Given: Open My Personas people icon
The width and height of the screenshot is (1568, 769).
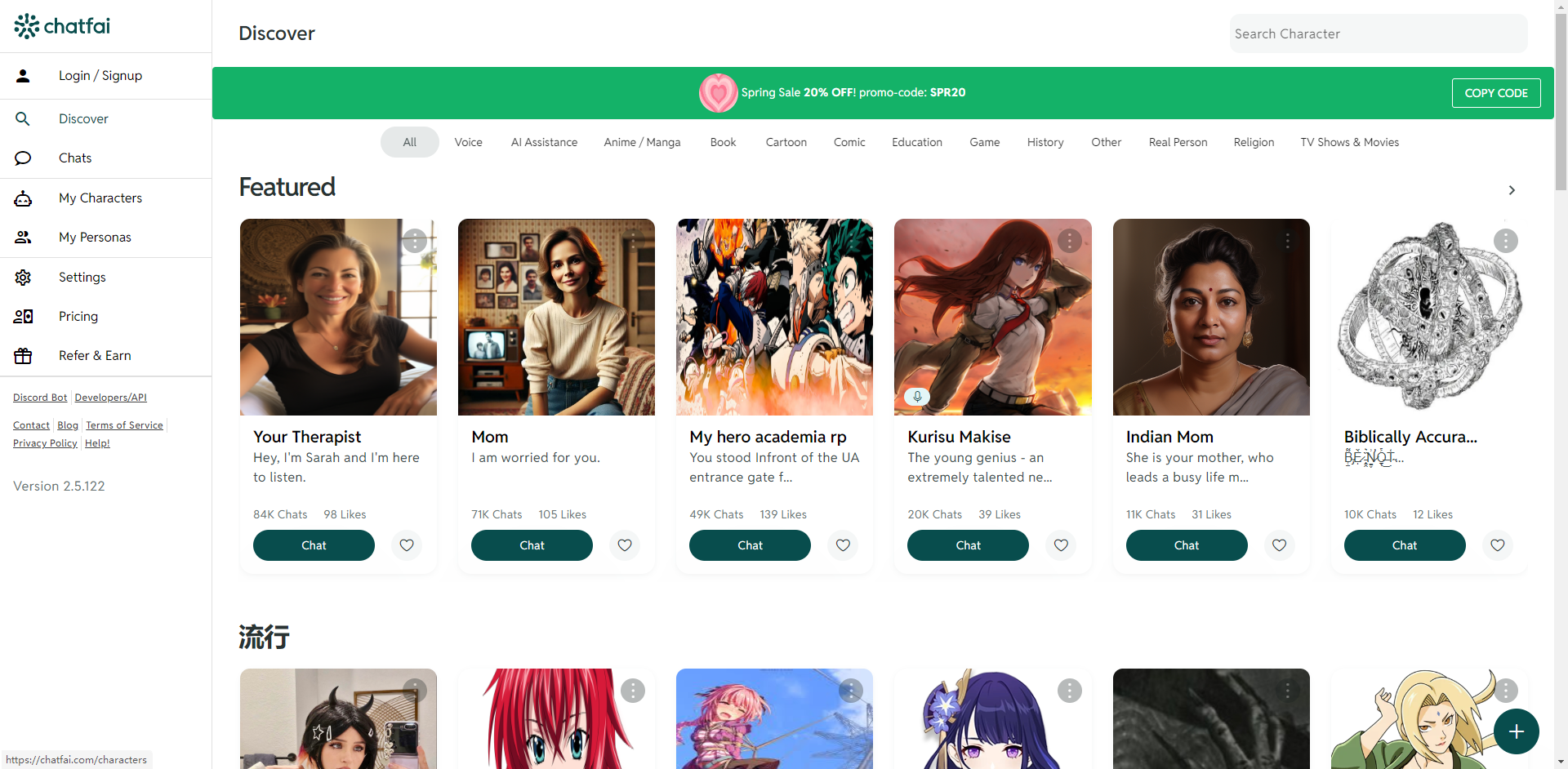Looking at the screenshot, I should click(x=23, y=238).
